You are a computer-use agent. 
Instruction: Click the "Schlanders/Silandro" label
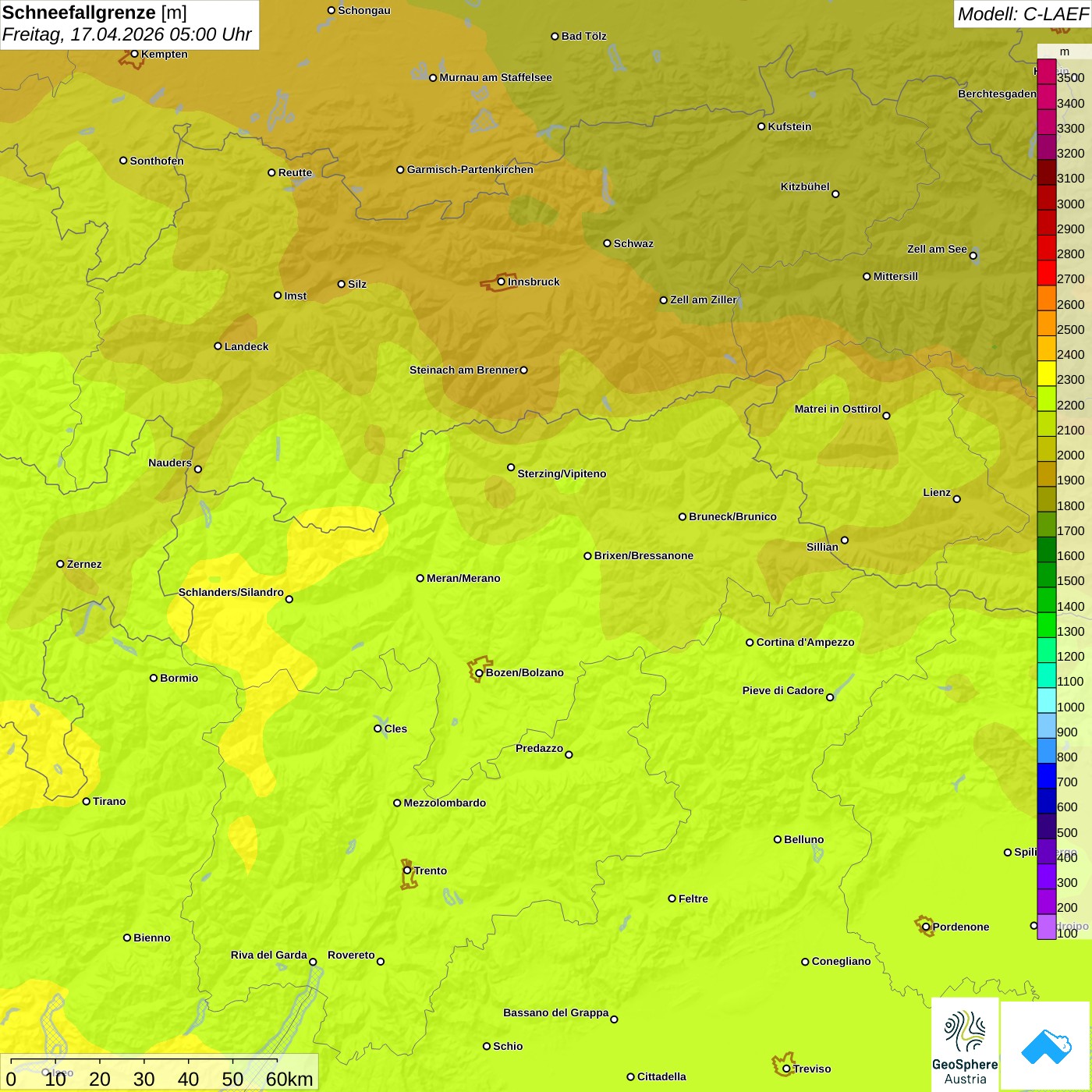231,592
